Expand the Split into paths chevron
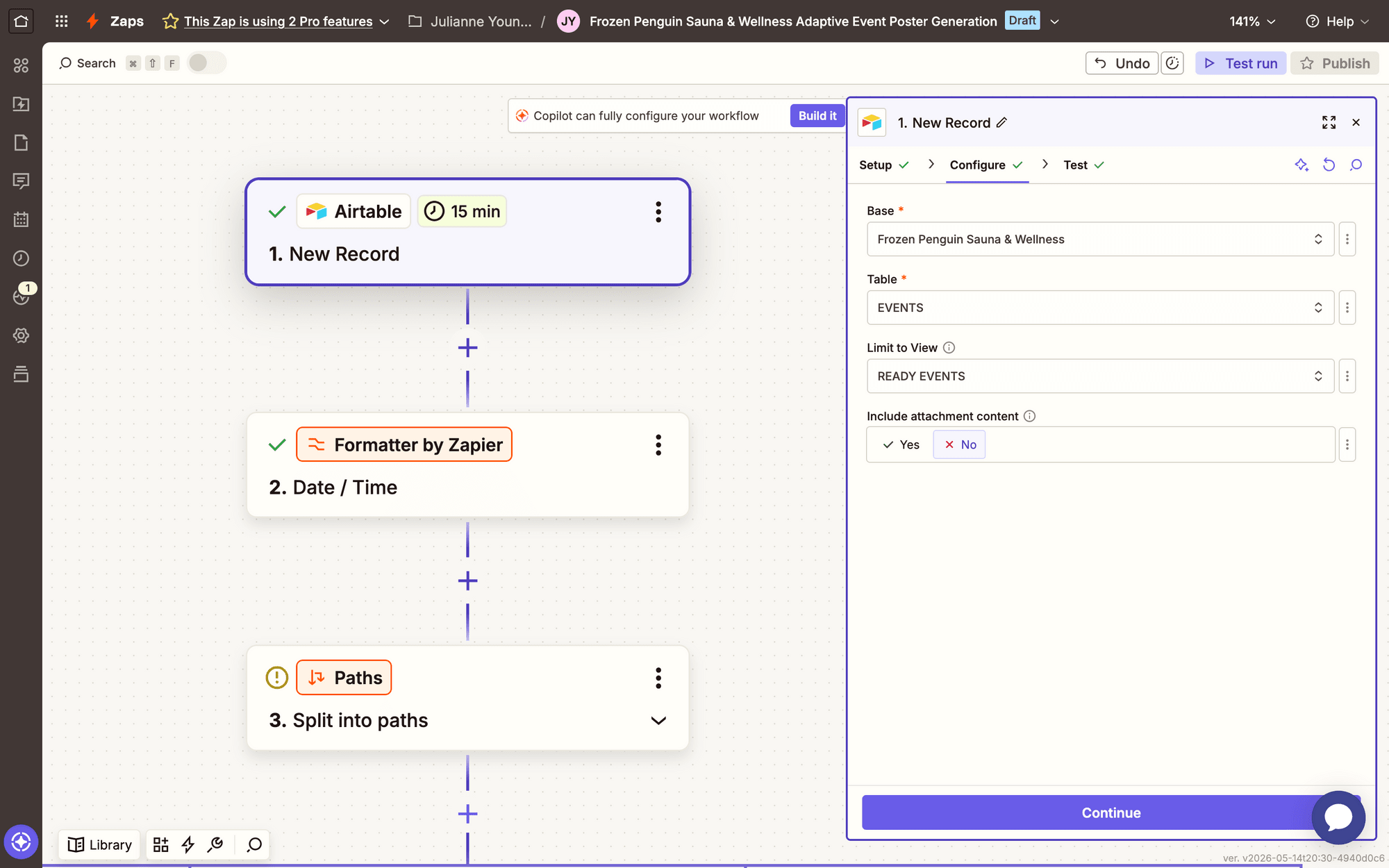This screenshot has width=1389, height=868. coord(658,721)
